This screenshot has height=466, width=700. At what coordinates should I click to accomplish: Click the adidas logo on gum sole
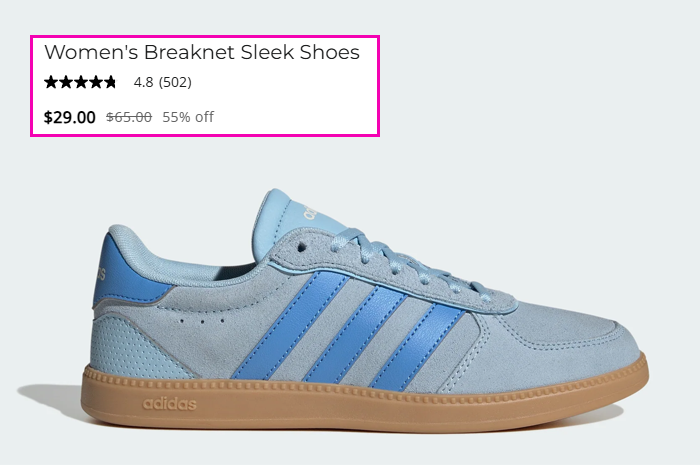click(169, 404)
